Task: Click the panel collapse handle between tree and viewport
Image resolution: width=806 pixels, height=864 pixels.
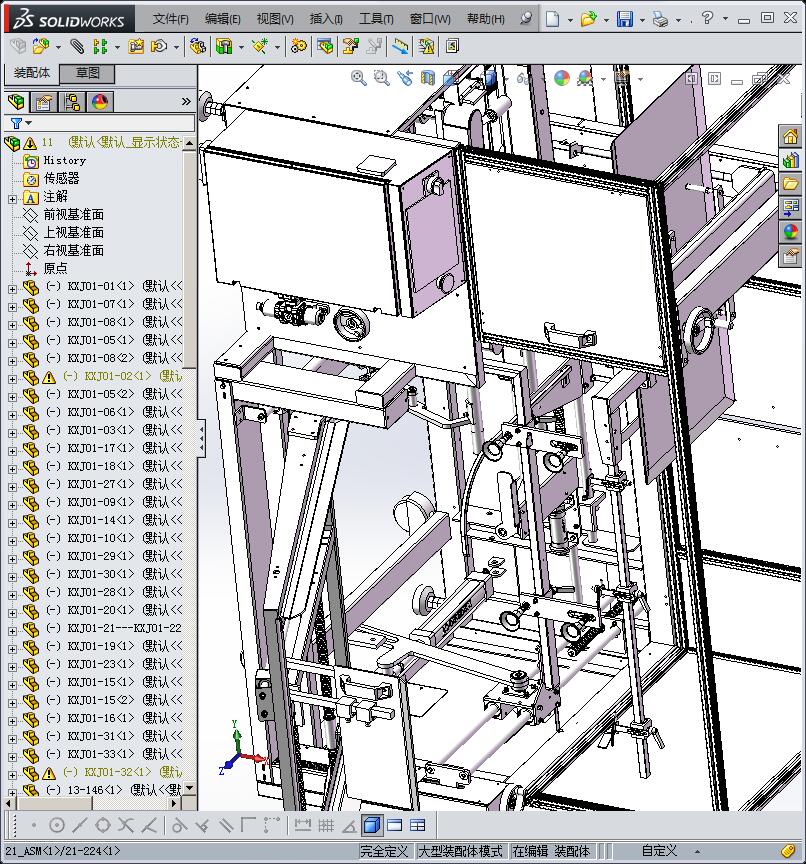Action: (x=202, y=438)
